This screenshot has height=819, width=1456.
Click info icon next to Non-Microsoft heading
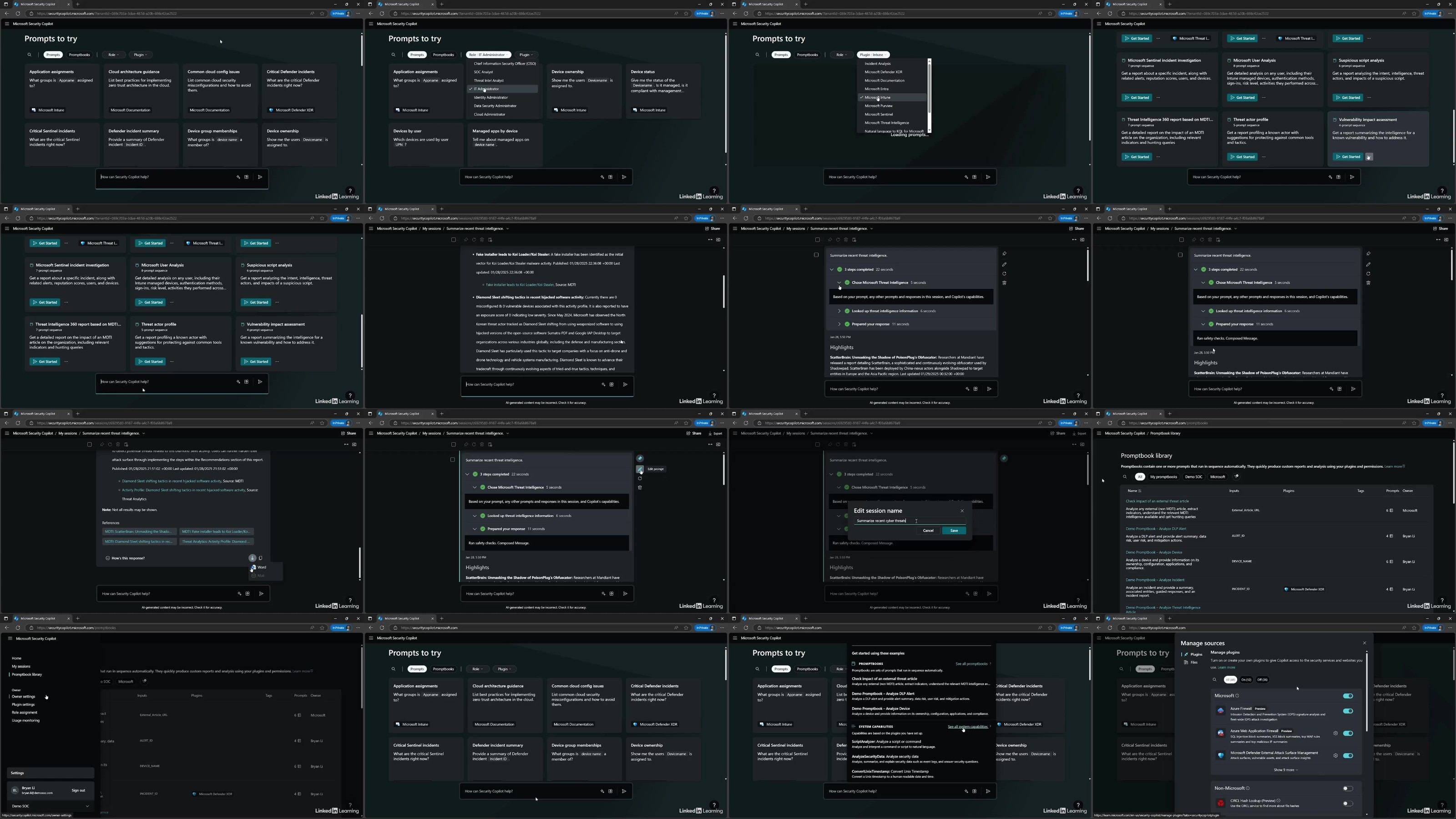coord(1248,788)
